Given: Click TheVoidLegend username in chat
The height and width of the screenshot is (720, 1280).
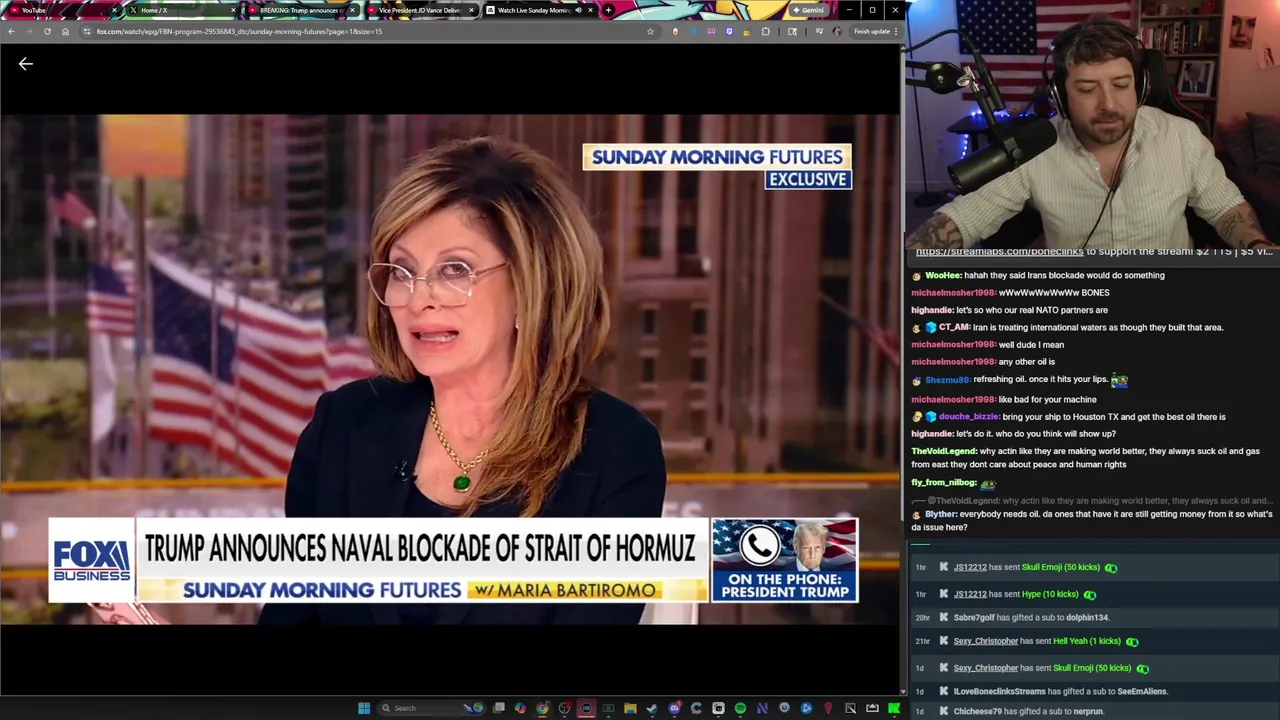Looking at the screenshot, I should (943, 451).
